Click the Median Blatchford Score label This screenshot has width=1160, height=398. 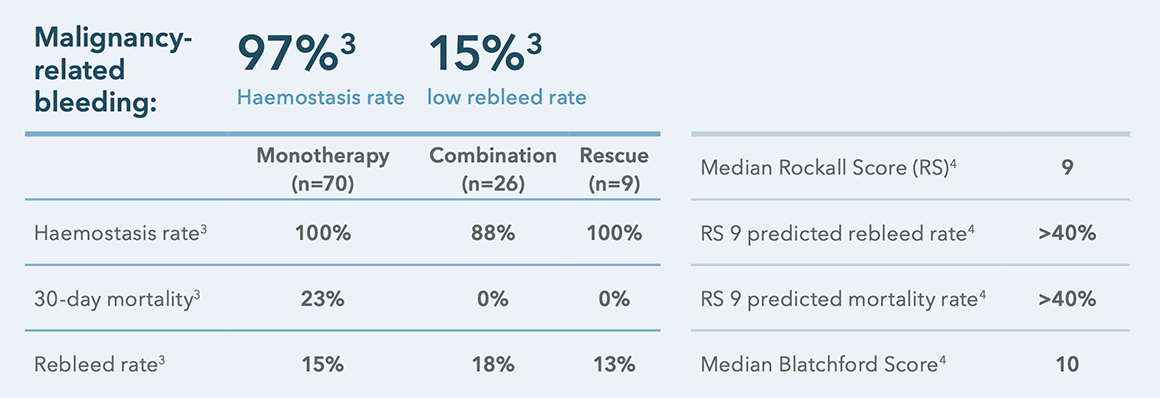pyautogui.click(x=823, y=365)
